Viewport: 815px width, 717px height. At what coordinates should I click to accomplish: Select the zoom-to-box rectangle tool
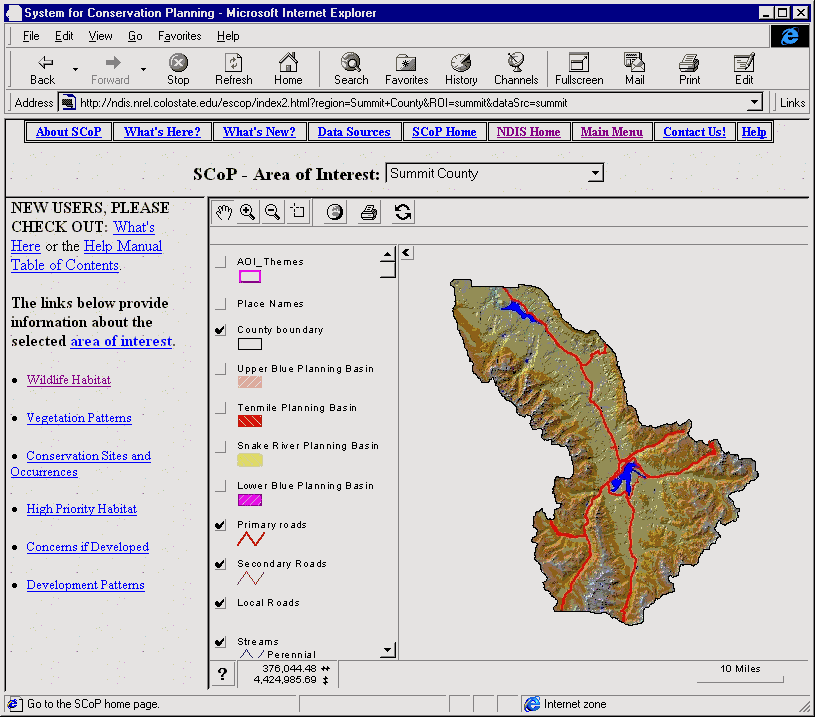297,212
